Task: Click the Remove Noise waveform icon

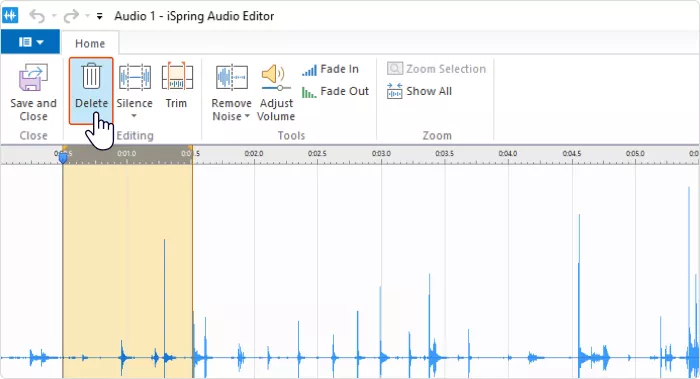Action: tap(232, 77)
